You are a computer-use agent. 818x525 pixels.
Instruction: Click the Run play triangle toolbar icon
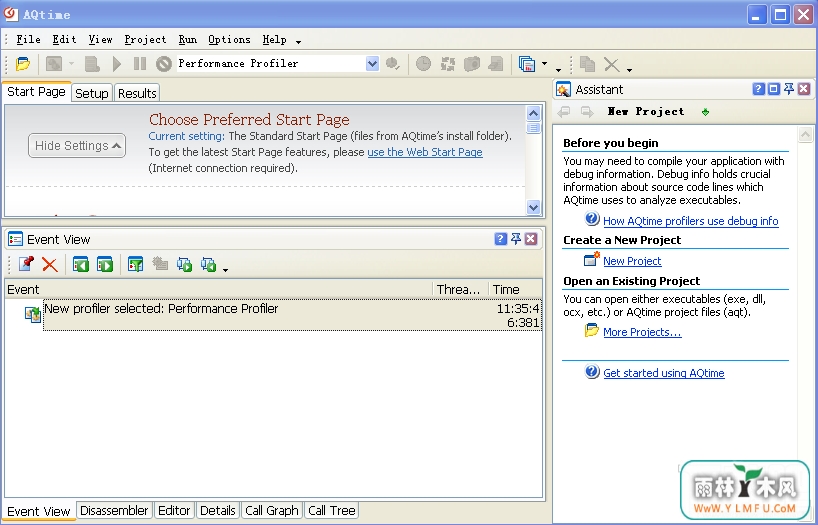pyautogui.click(x=117, y=64)
